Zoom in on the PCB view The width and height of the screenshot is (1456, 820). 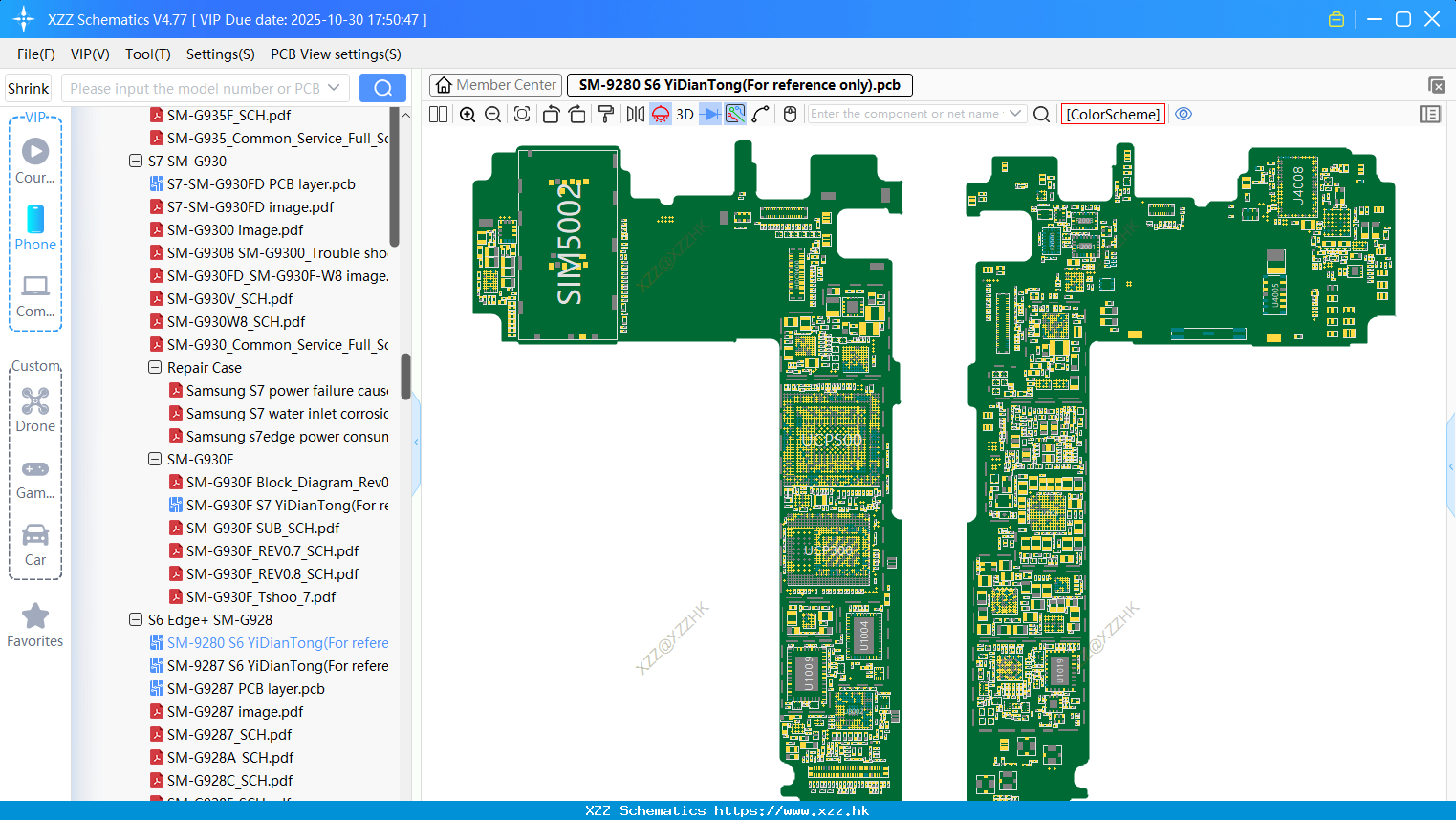[467, 114]
